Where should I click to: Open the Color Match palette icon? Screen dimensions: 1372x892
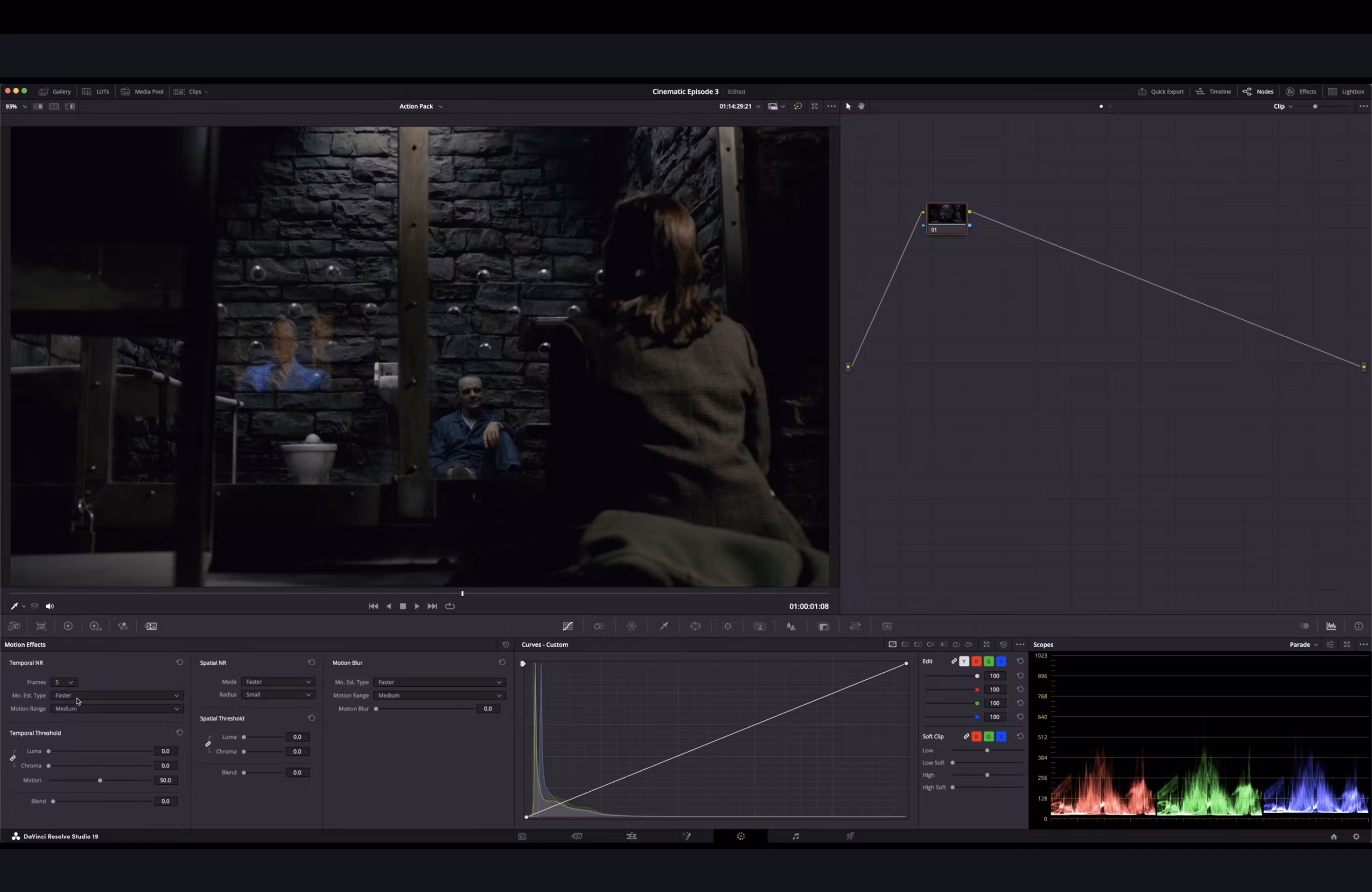click(x=42, y=627)
